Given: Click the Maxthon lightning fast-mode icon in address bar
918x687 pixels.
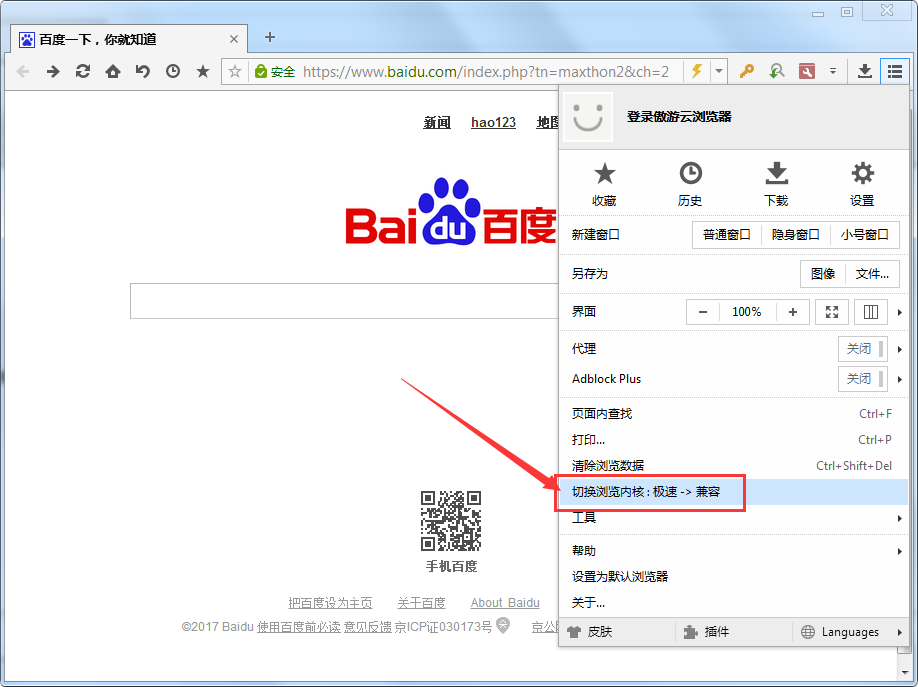Looking at the screenshot, I should pos(696,71).
